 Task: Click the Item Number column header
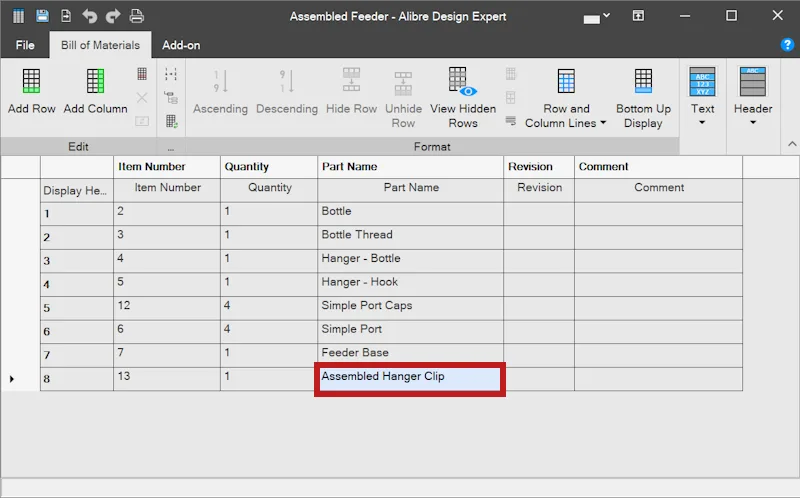coord(167,167)
